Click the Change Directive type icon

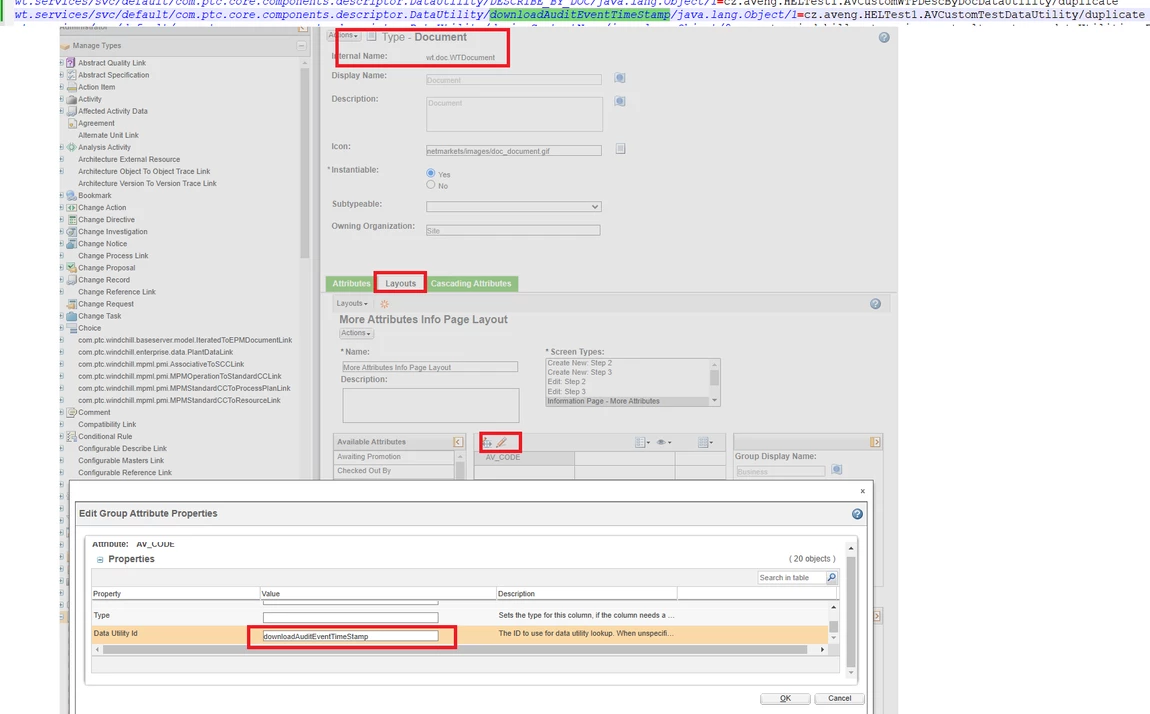[71, 219]
